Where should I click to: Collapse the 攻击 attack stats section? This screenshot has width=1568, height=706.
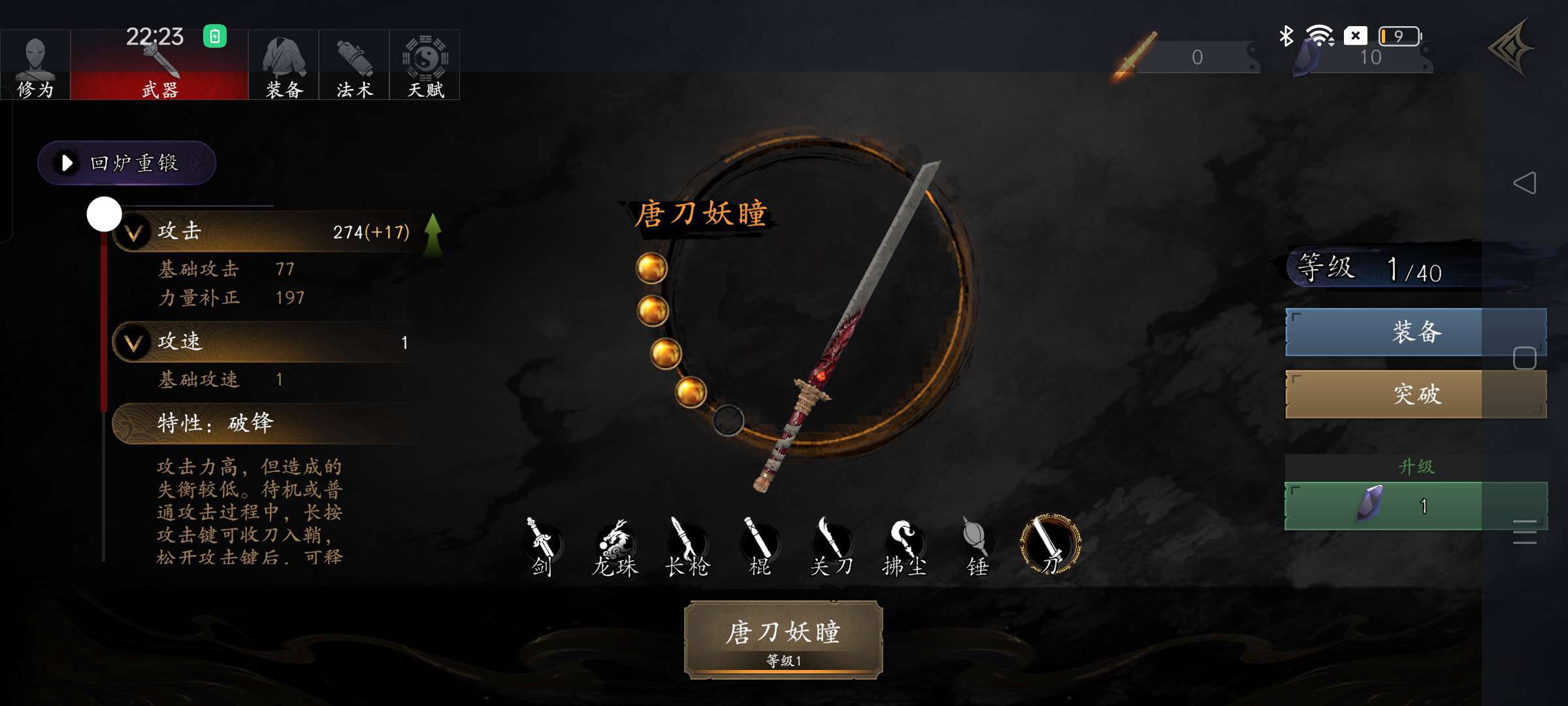(134, 232)
